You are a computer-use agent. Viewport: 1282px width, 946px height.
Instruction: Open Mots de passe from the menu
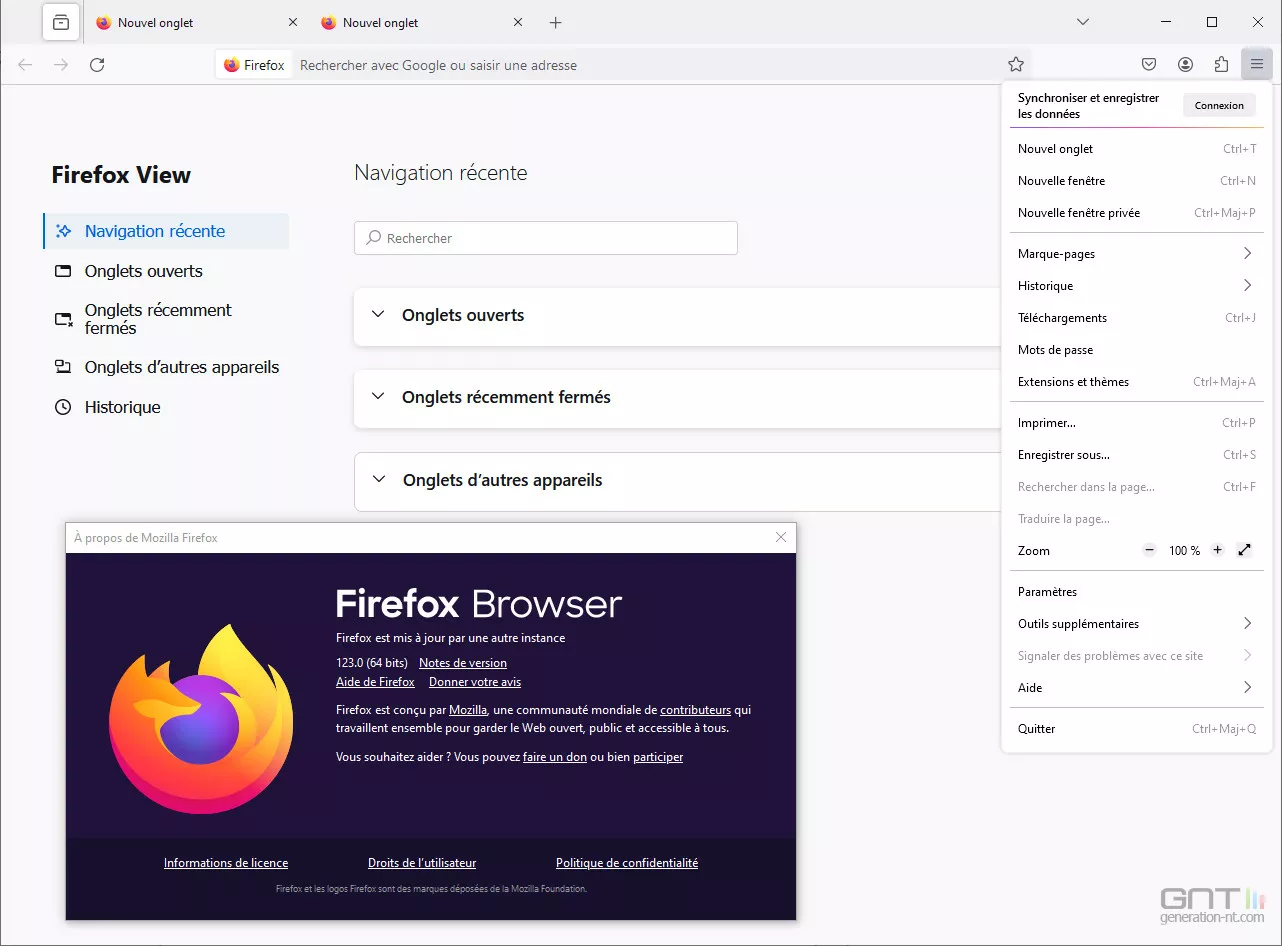1136,350
